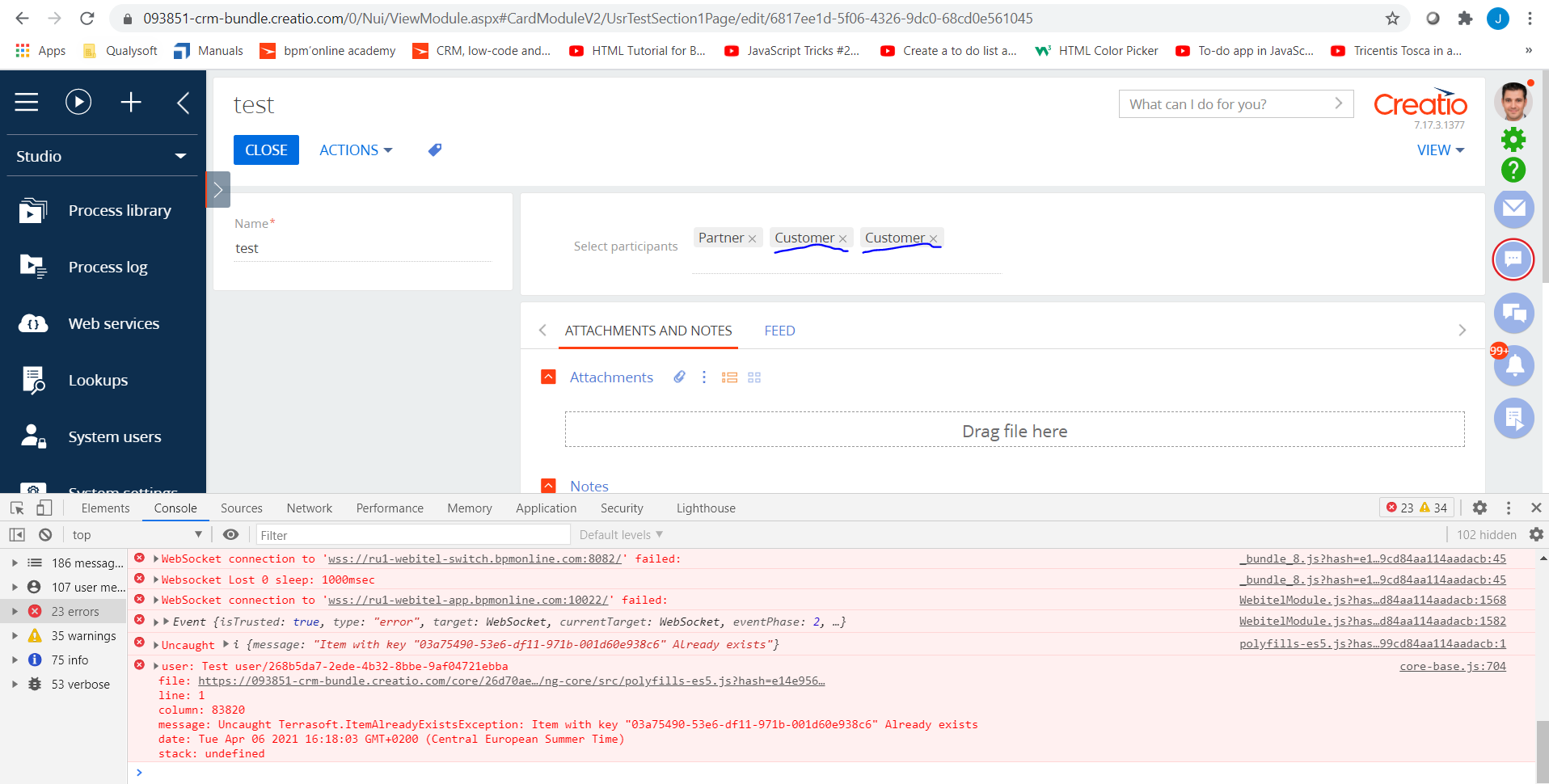The width and height of the screenshot is (1549, 784).
Task: Expand 186 messages group
Action: [15, 563]
